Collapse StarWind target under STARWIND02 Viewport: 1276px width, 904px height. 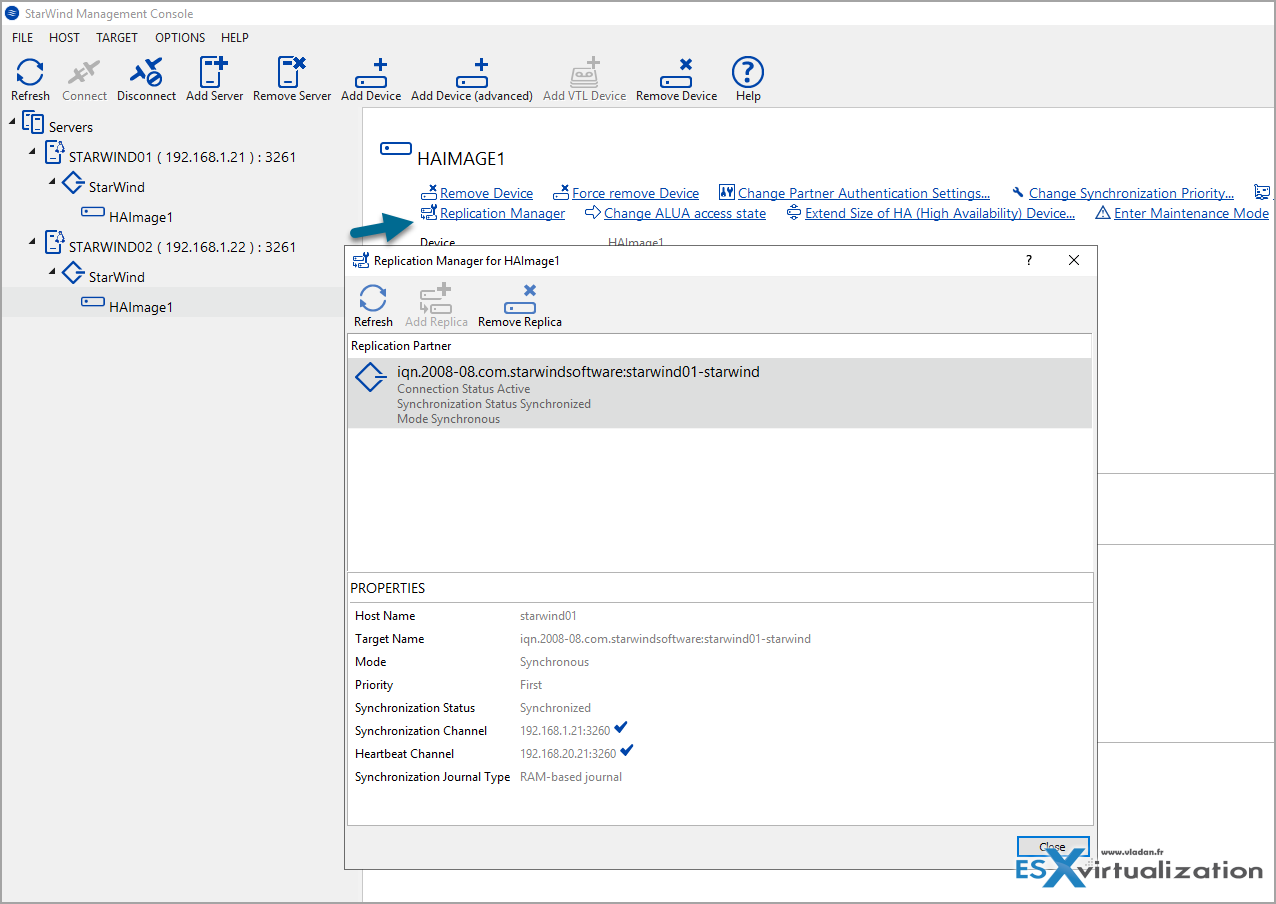tap(53, 271)
